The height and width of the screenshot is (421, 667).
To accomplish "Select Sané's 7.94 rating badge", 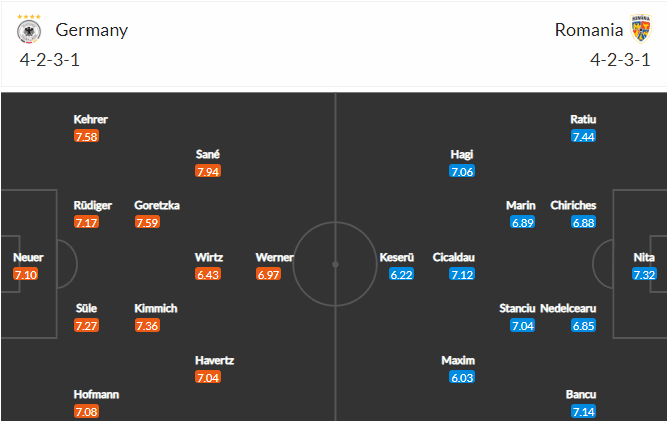I will pos(208,171).
